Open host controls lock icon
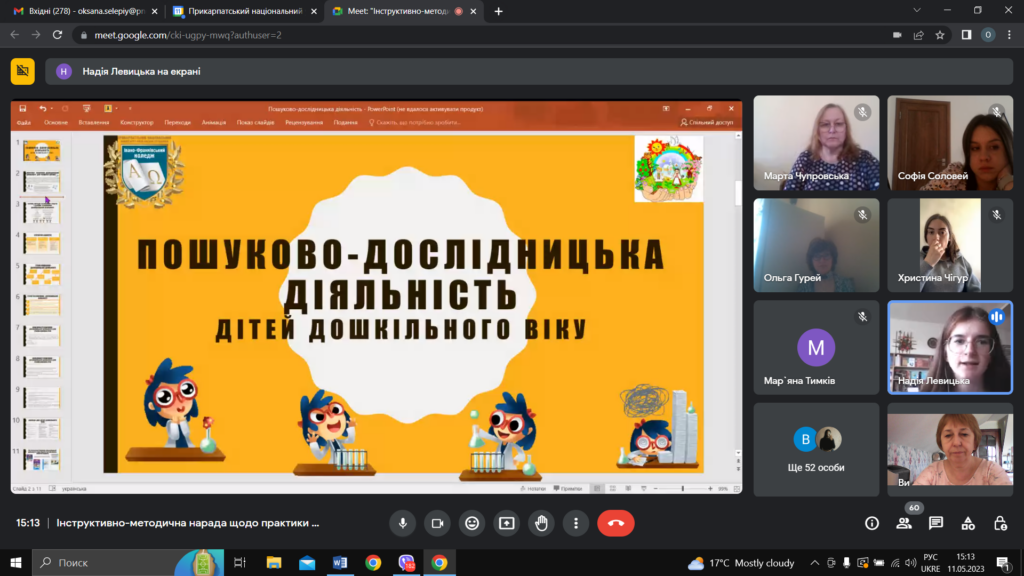Viewport: 1024px width, 576px height. [x=1000, y=523]
